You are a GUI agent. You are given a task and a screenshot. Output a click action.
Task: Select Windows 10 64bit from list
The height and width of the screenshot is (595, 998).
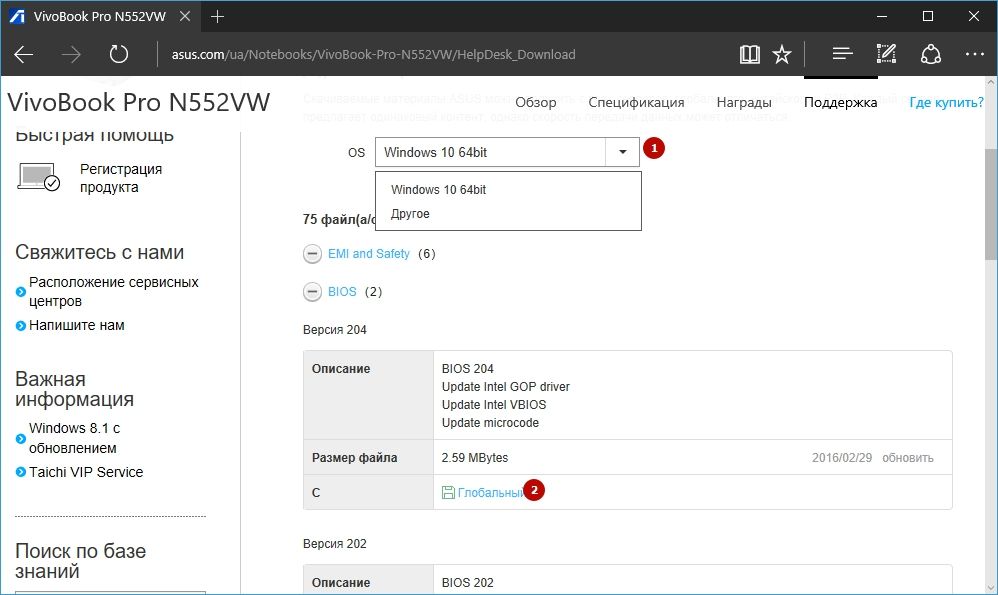438,189
